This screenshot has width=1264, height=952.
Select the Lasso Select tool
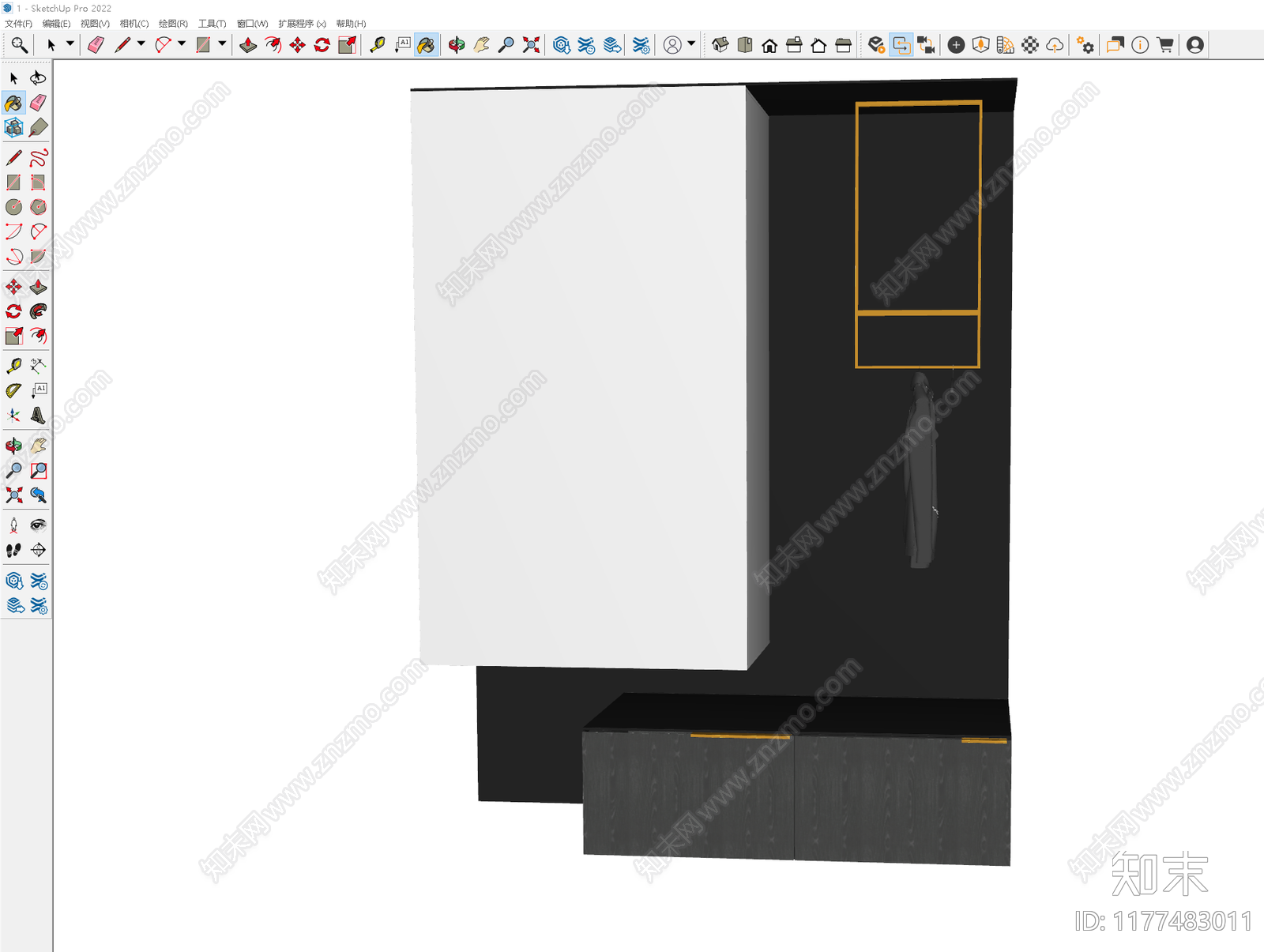[x=38, y=78]
